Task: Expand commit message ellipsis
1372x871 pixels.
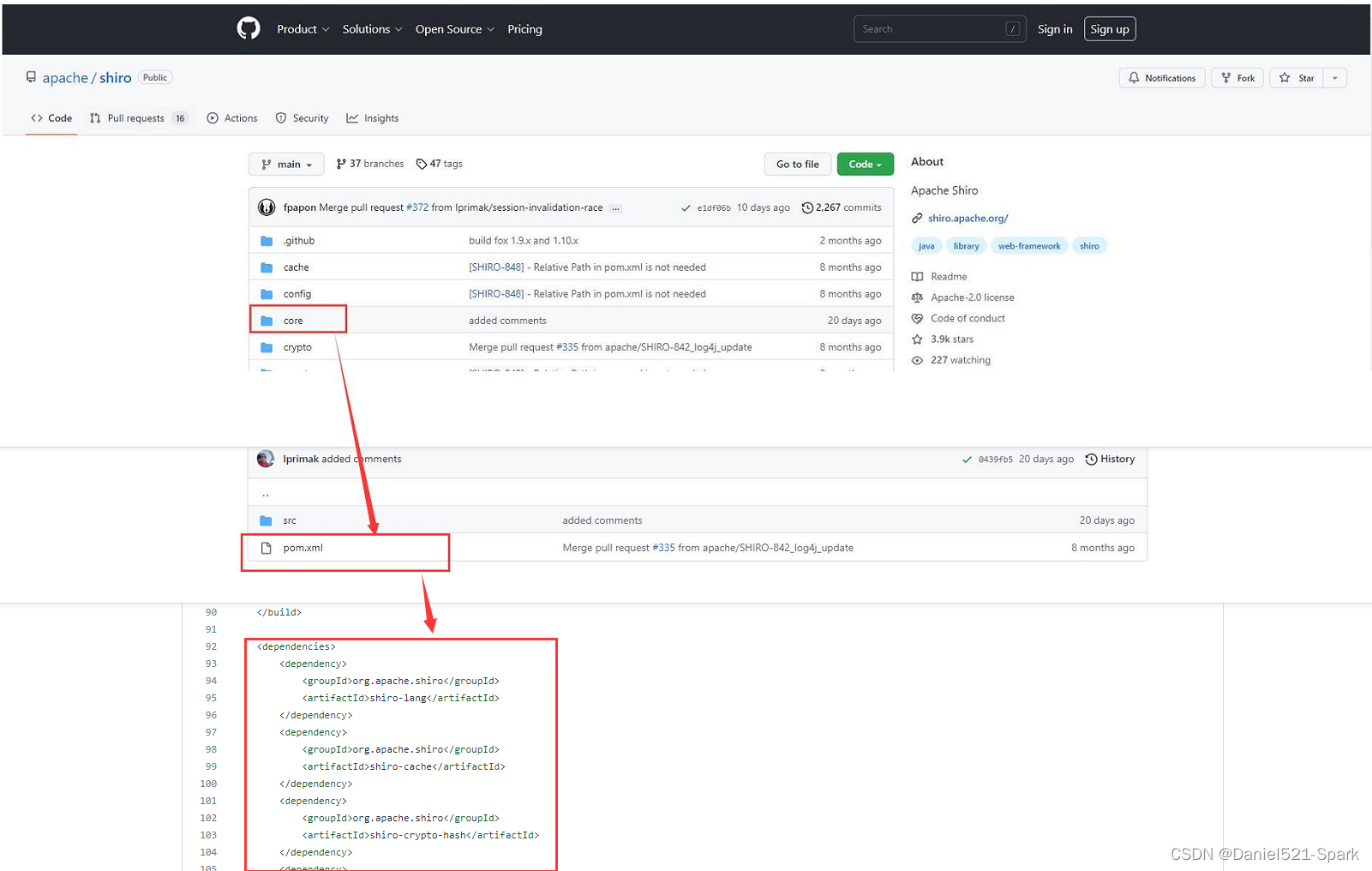Action: 615,207
